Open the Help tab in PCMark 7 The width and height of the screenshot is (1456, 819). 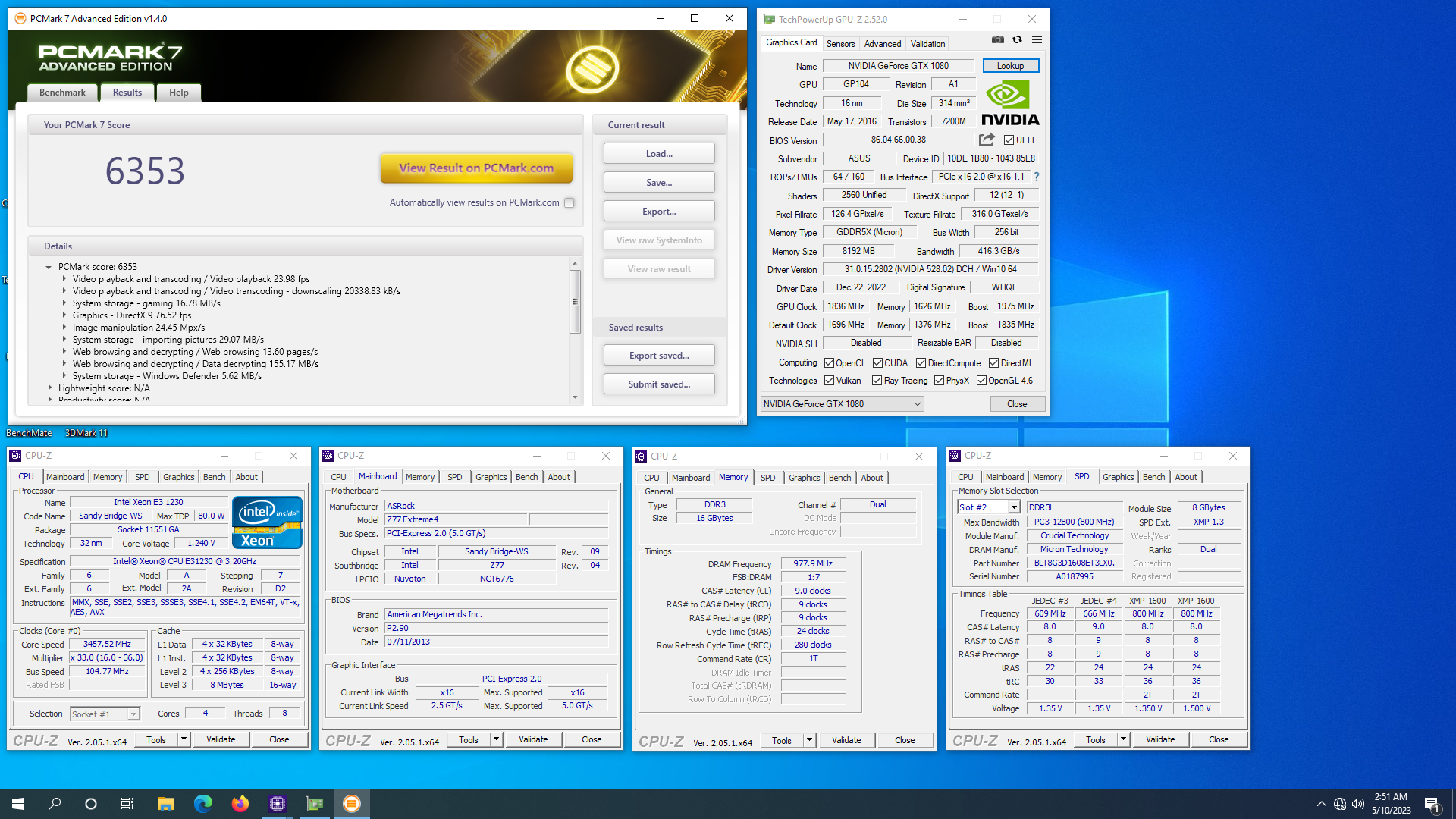(179, 93)
